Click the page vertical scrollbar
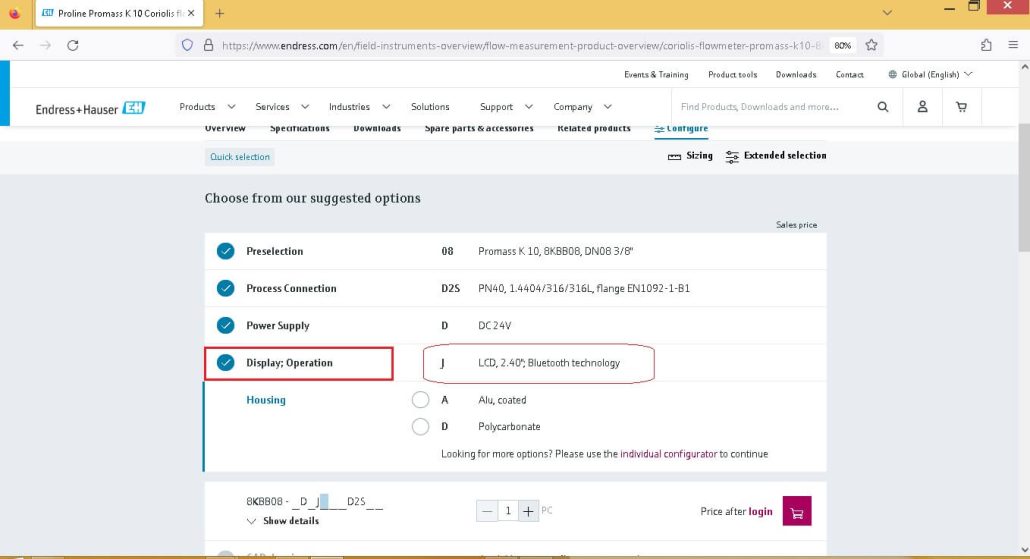The width and height of the screenshot is (1030, 559). (1024, 187)
